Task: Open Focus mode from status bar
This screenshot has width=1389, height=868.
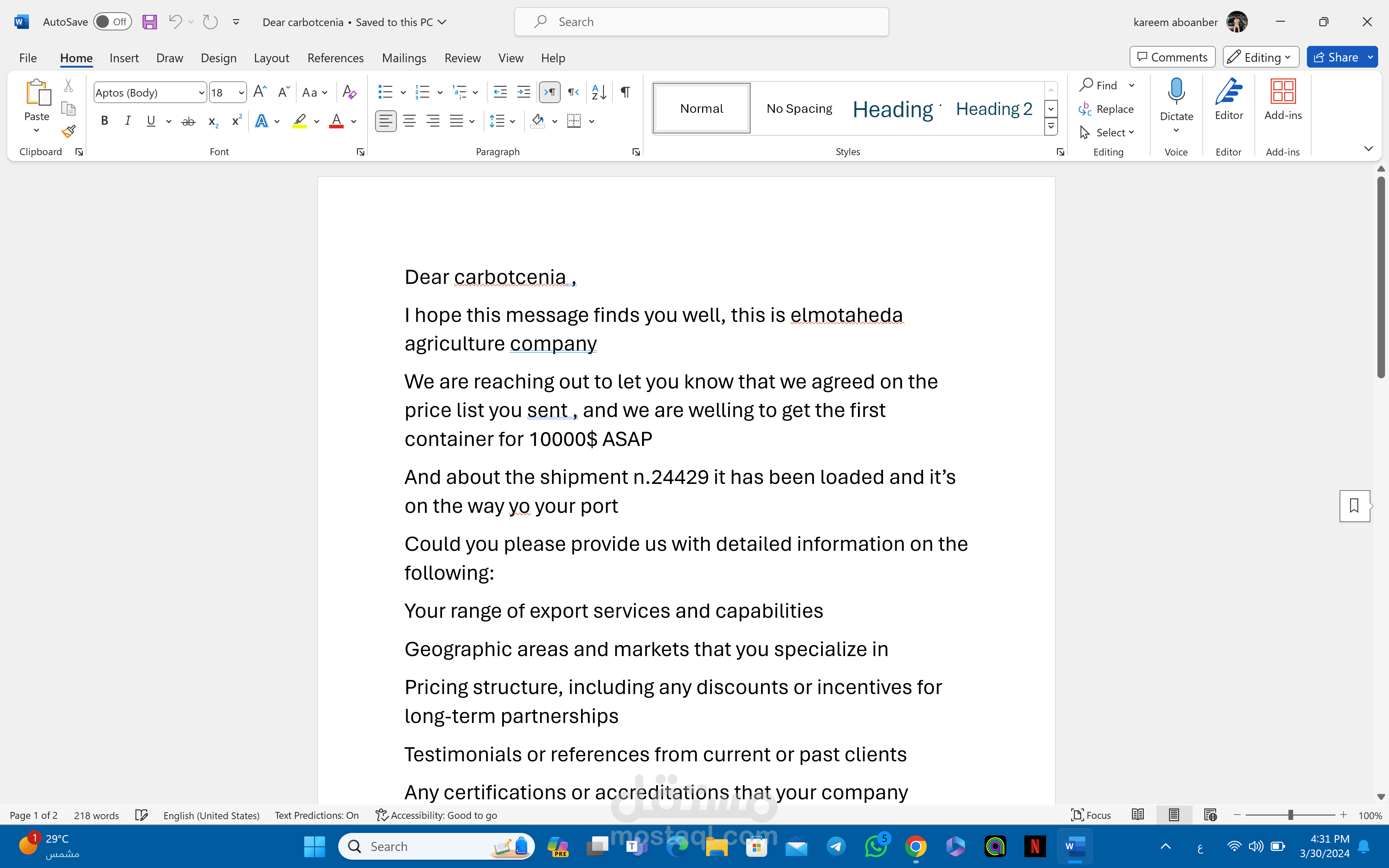Action: [1091, 815]
